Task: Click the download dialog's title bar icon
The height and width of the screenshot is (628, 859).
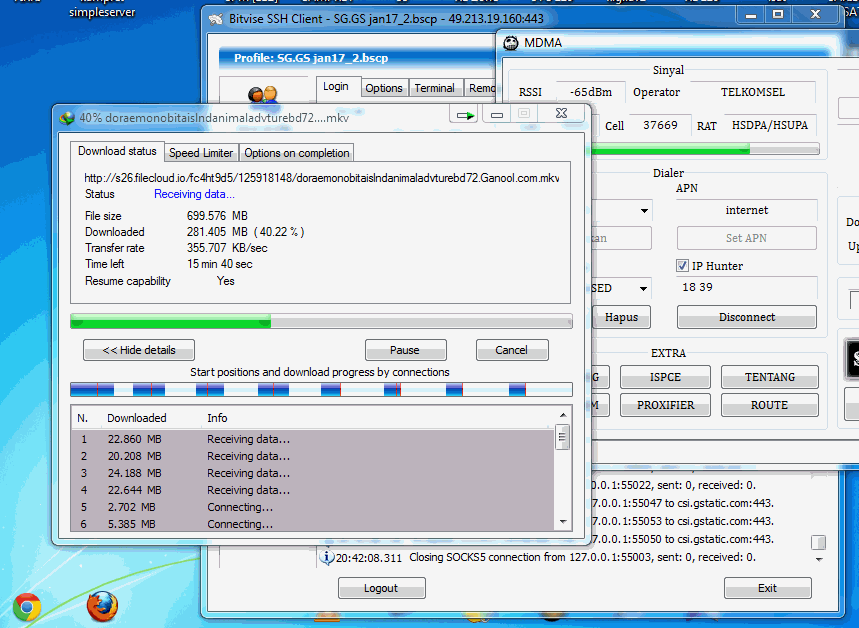Action: pyautogui.click(x=67, y=118)
